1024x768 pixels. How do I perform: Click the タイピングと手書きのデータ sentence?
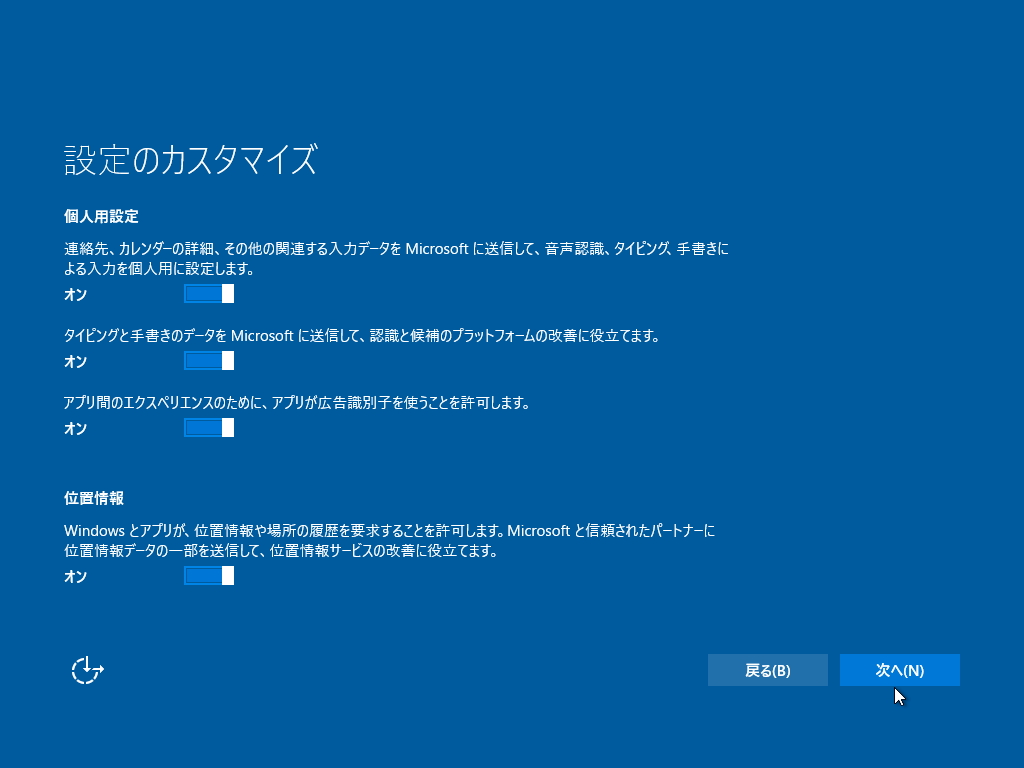(362, 336)
